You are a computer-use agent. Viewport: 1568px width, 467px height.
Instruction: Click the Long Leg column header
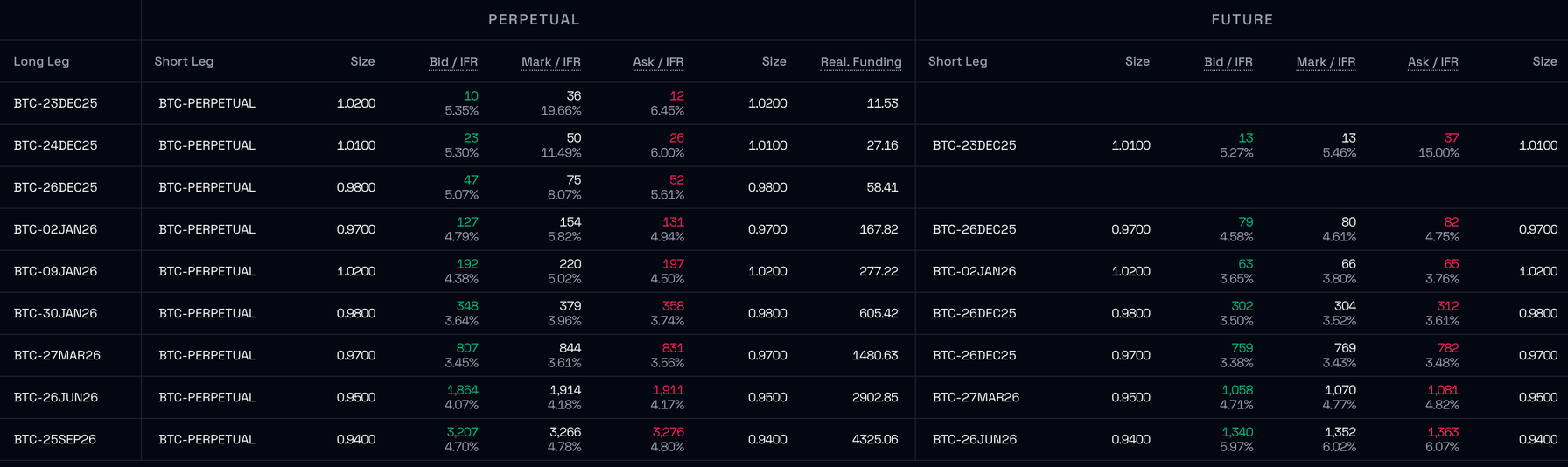(x=41, y=61)
